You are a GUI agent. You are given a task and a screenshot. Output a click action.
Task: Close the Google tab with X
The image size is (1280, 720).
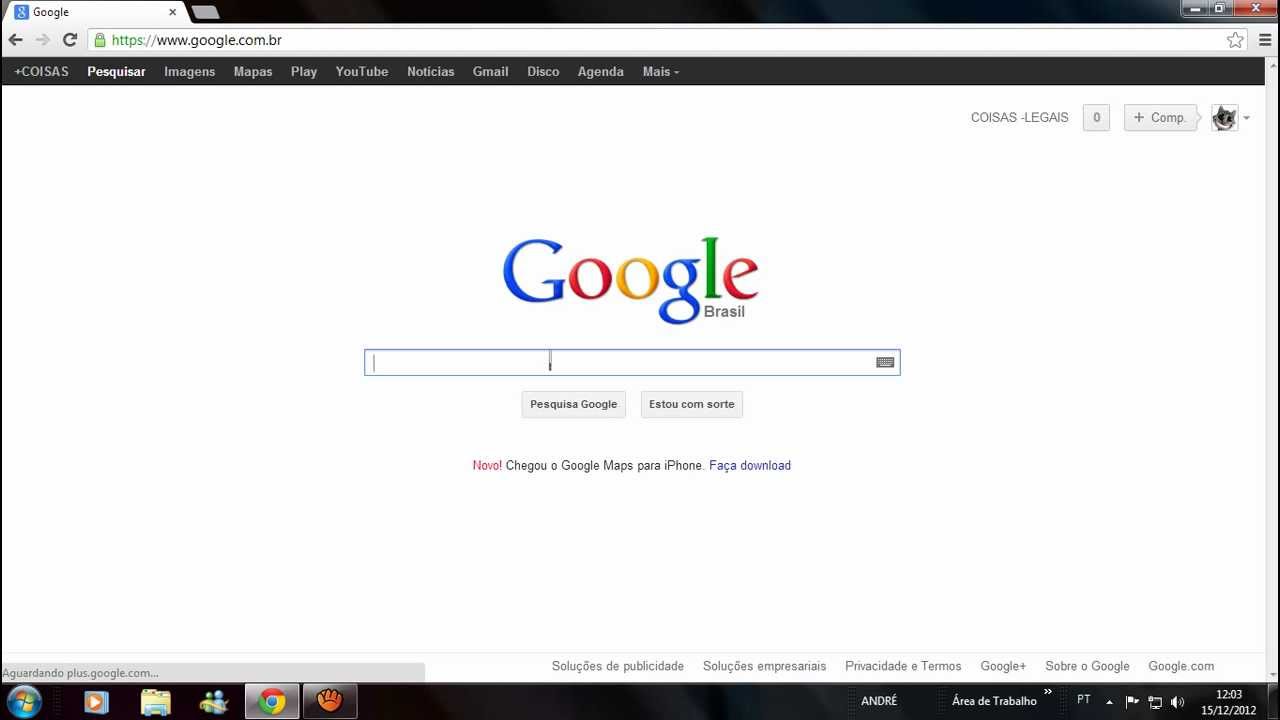172,12
